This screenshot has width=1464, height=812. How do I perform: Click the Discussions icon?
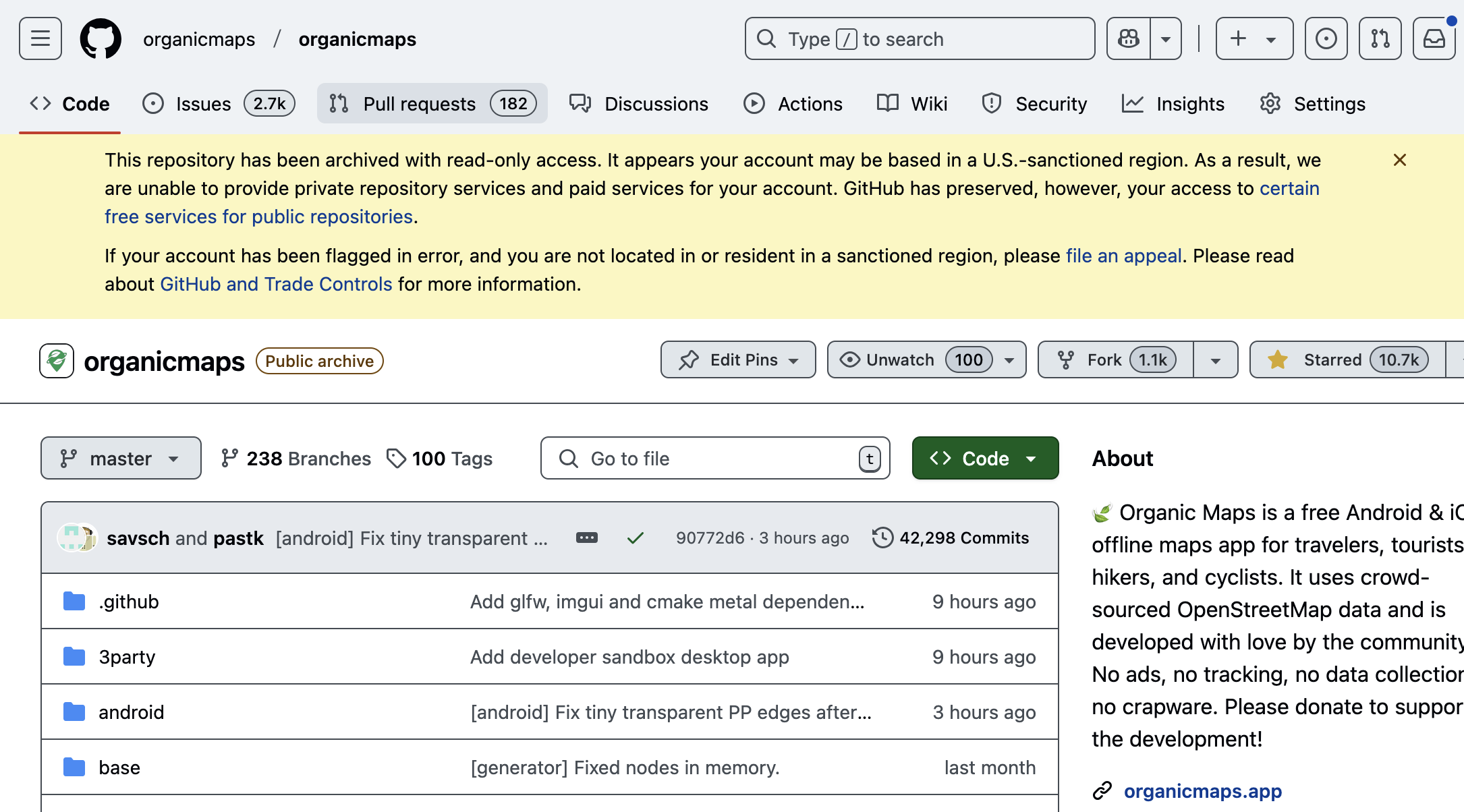pyautogui.click(x=580, y=104)
